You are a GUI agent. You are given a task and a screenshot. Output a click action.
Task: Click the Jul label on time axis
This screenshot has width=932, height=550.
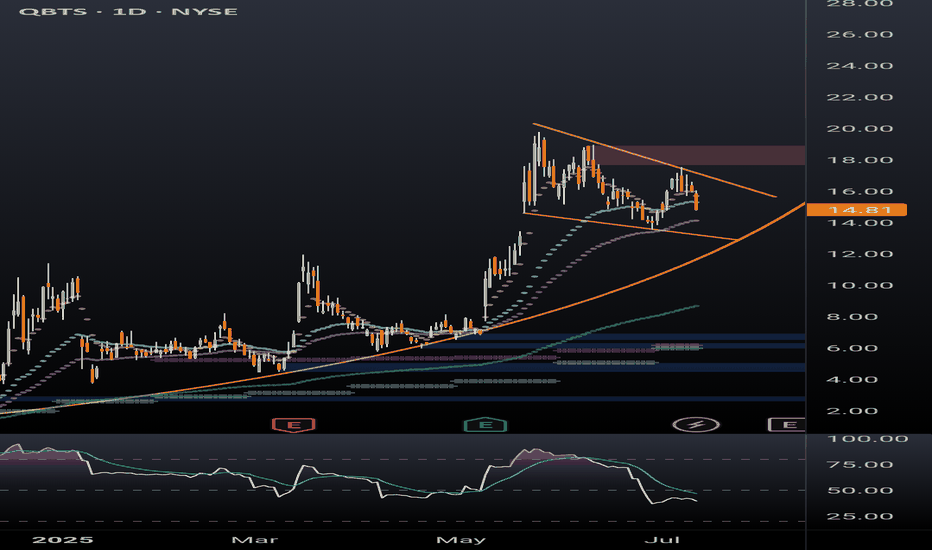tap(662, 540)
